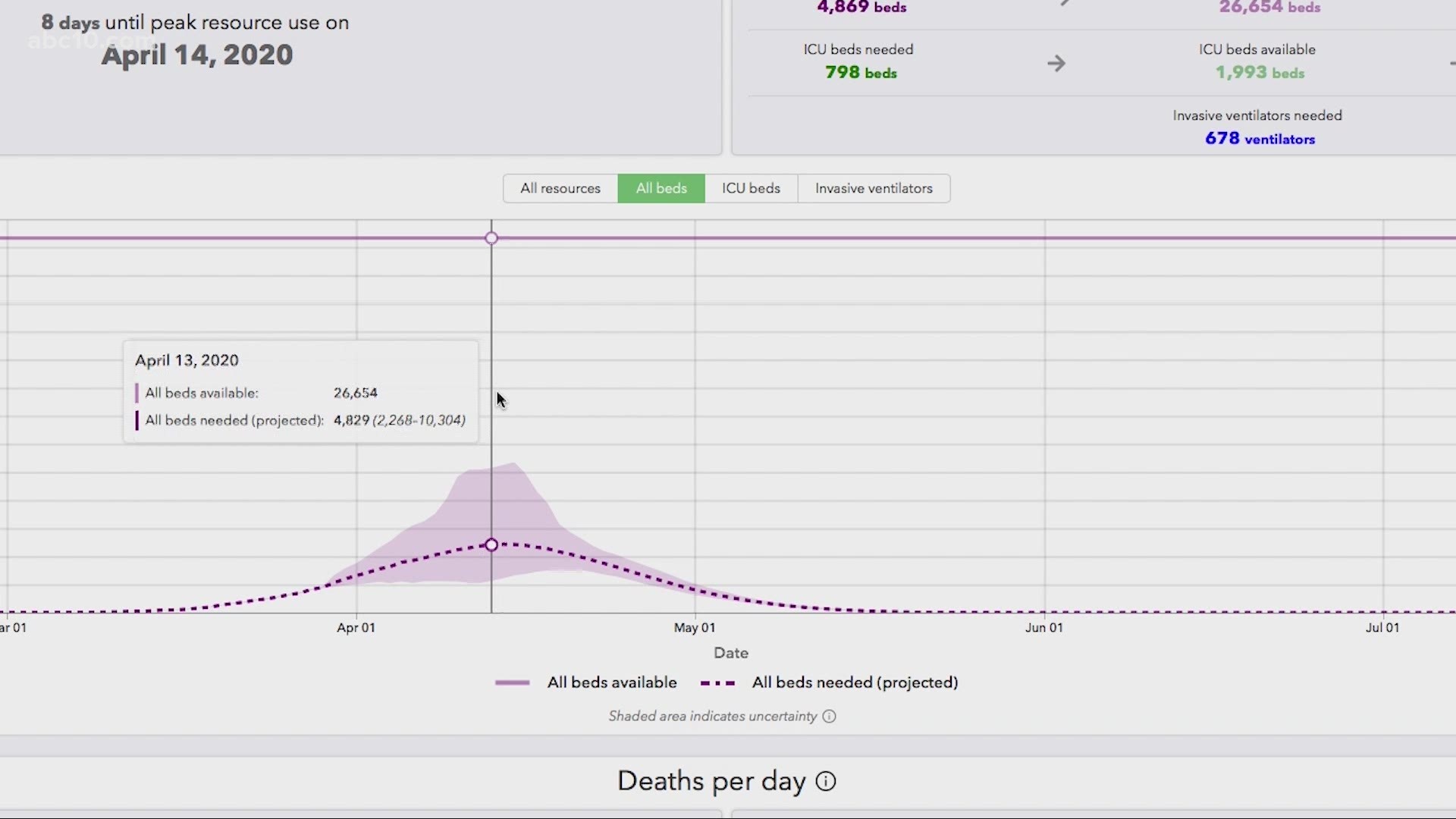Click info icon next to Deaths per day
This screenshot has width=1456, height=819.
pos(826,782)
